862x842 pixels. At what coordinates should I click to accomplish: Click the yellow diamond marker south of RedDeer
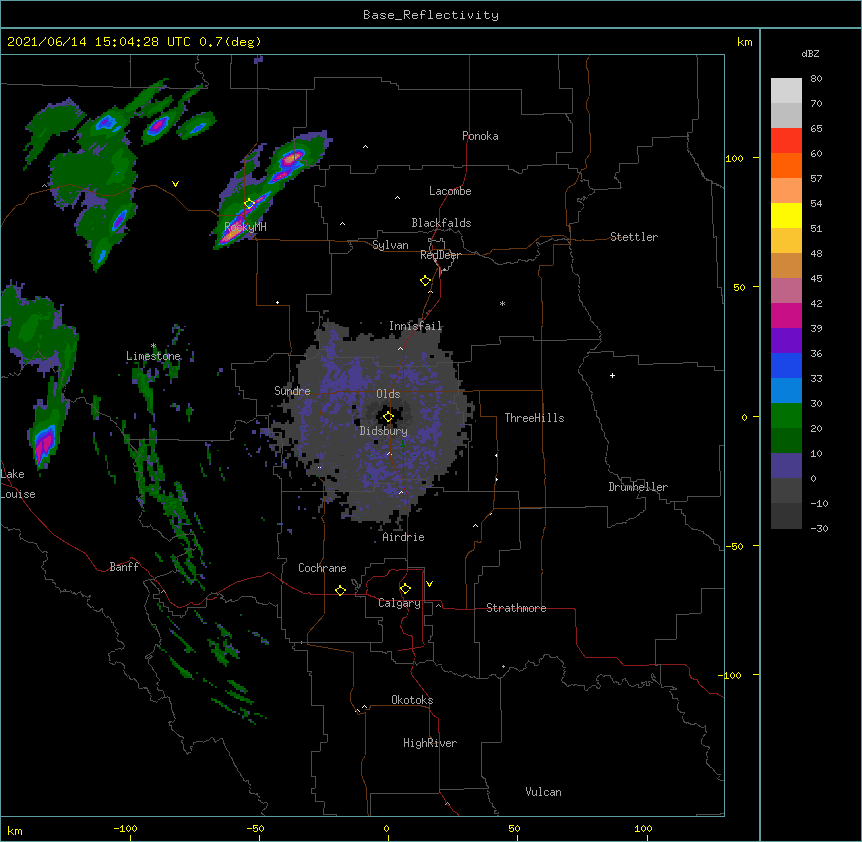tap(425, 280)
